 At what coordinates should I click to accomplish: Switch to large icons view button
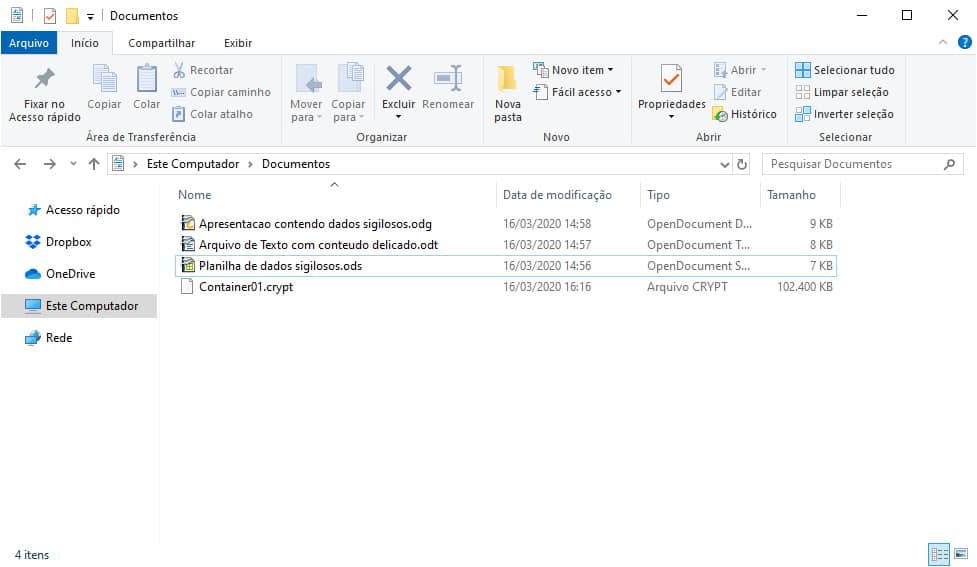point(961,554)
